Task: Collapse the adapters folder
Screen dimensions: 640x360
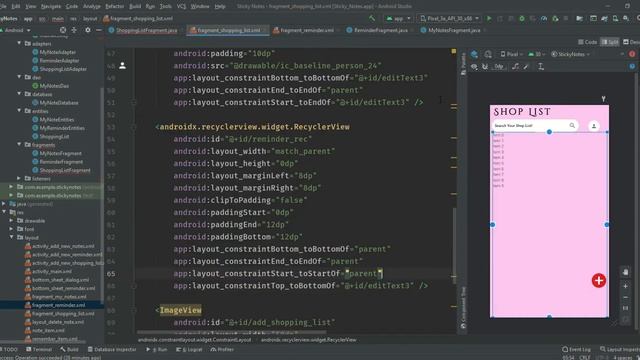Action: 19,43
